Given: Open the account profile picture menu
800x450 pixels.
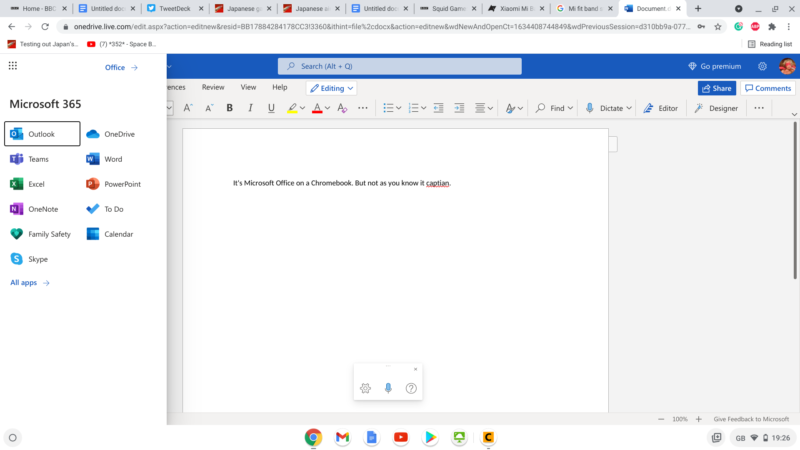Looking at the screenshot, I should point(787,66).
